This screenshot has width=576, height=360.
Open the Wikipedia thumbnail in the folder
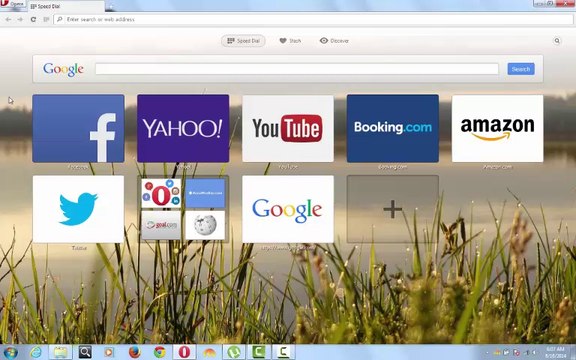(205, 225)
